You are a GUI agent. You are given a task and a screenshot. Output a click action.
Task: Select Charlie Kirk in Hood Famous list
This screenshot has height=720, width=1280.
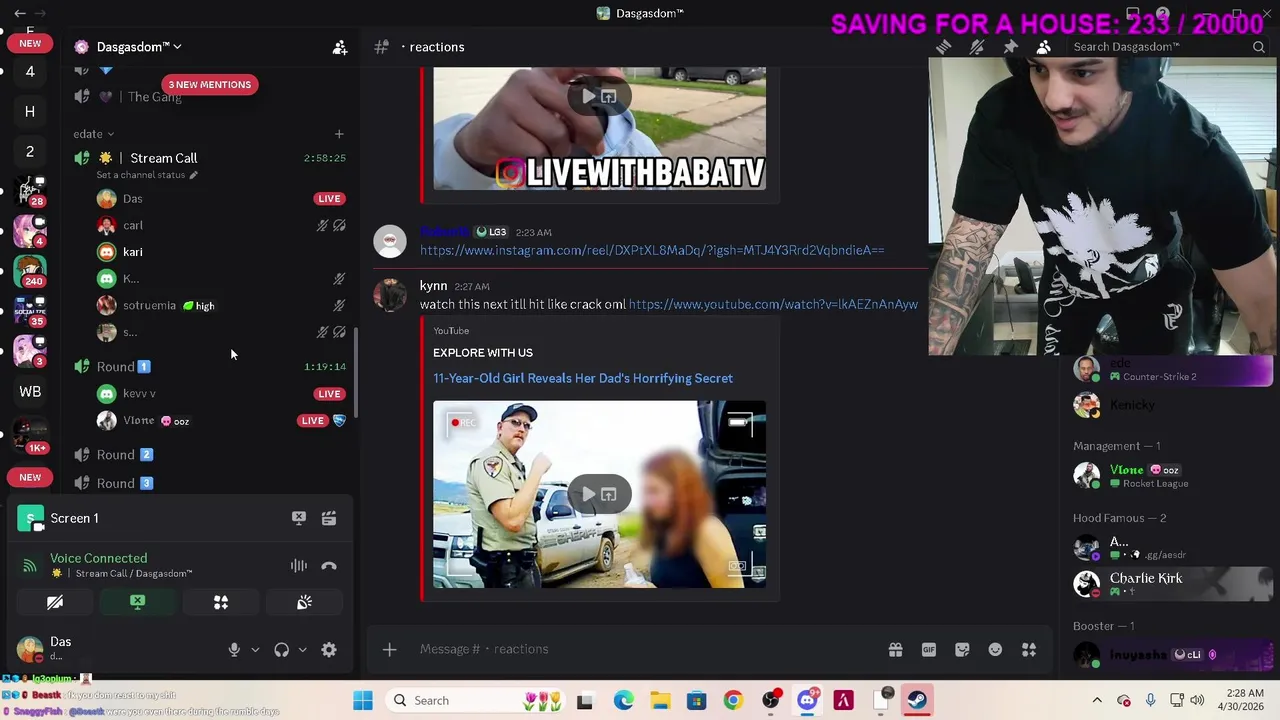[1170, 584]
